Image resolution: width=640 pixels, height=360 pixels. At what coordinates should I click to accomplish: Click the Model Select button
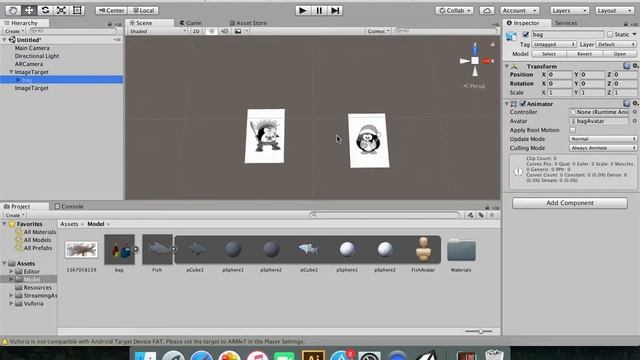pyautogui.click(x=549, y=54)
